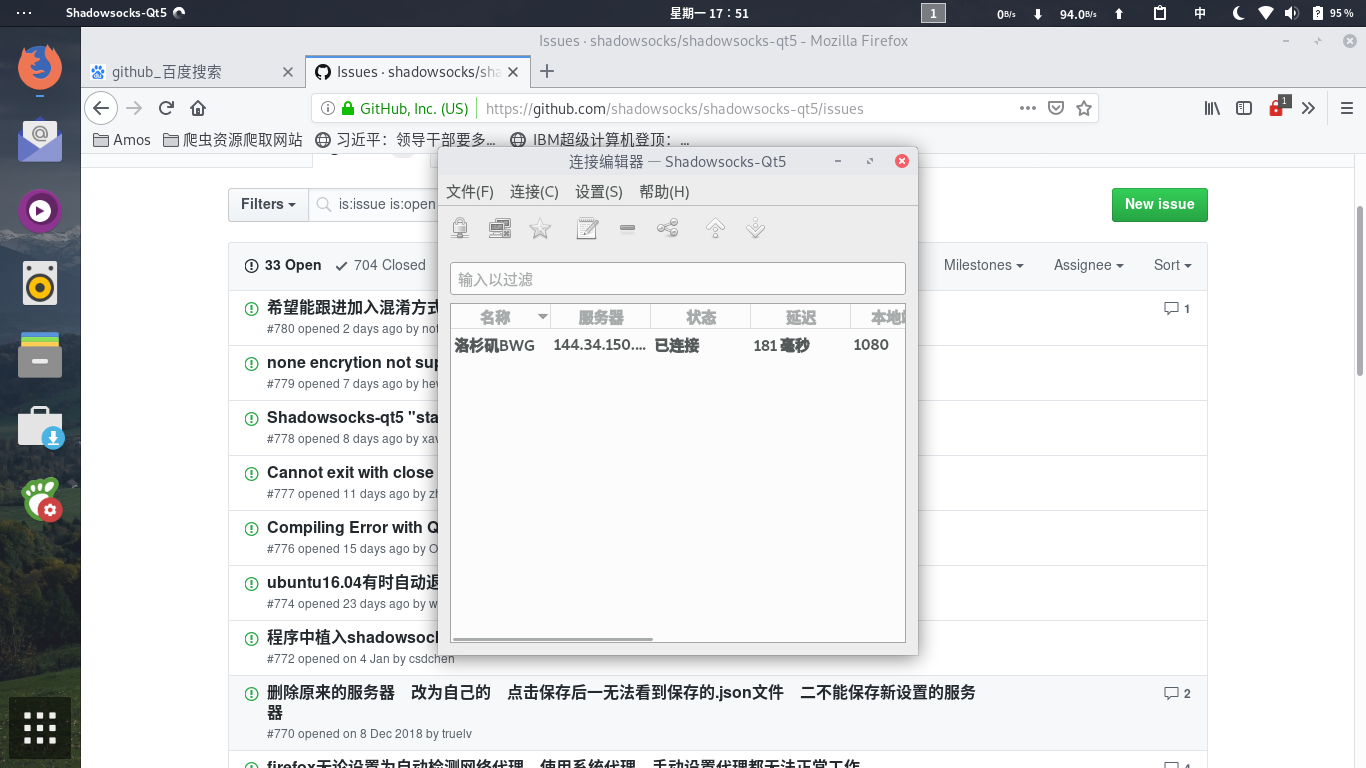Open the Sort dropdown
The height and width of the screenshot is (768, 1366).
[x=1173, y=265]
